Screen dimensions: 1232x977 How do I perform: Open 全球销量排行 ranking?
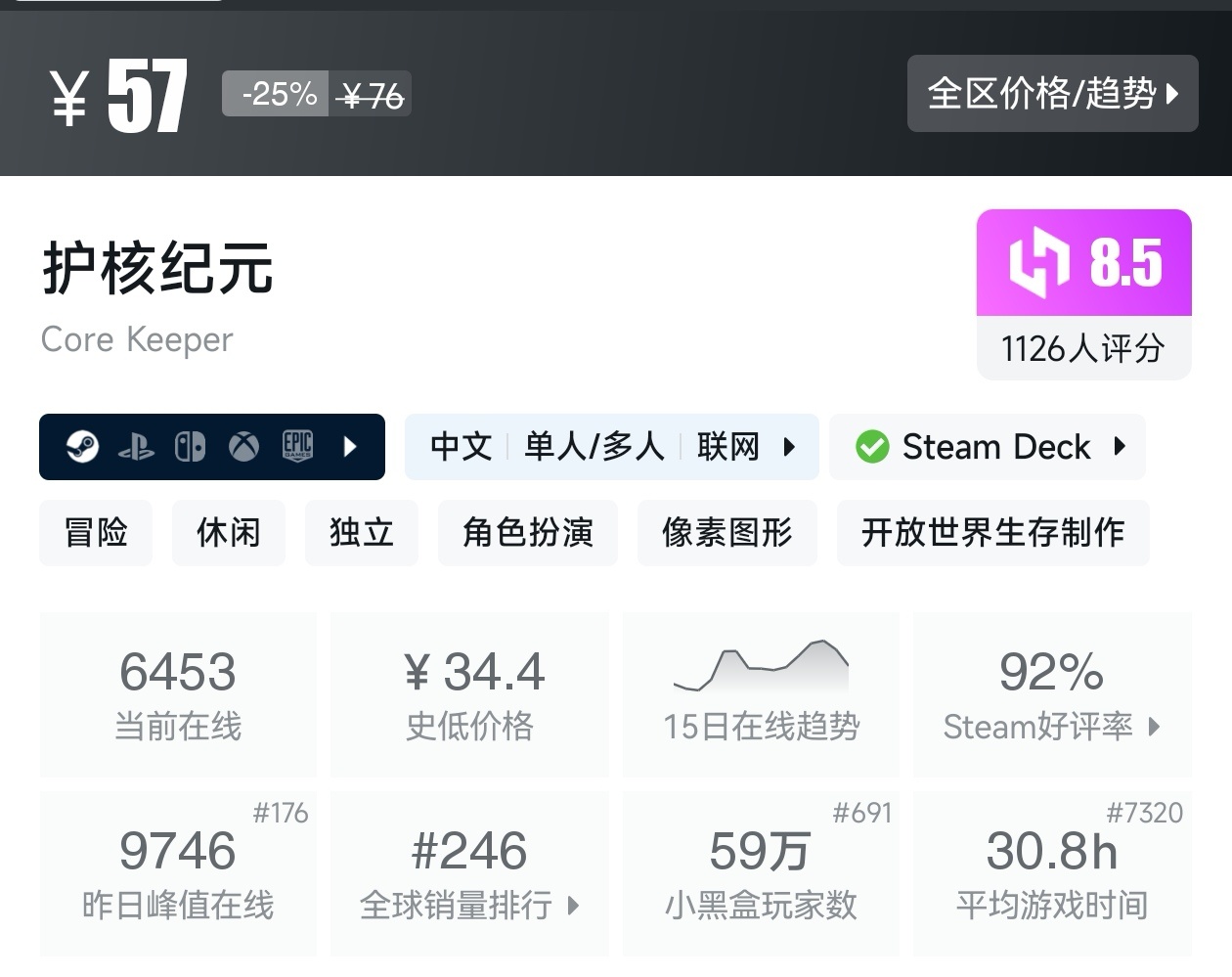469,873
